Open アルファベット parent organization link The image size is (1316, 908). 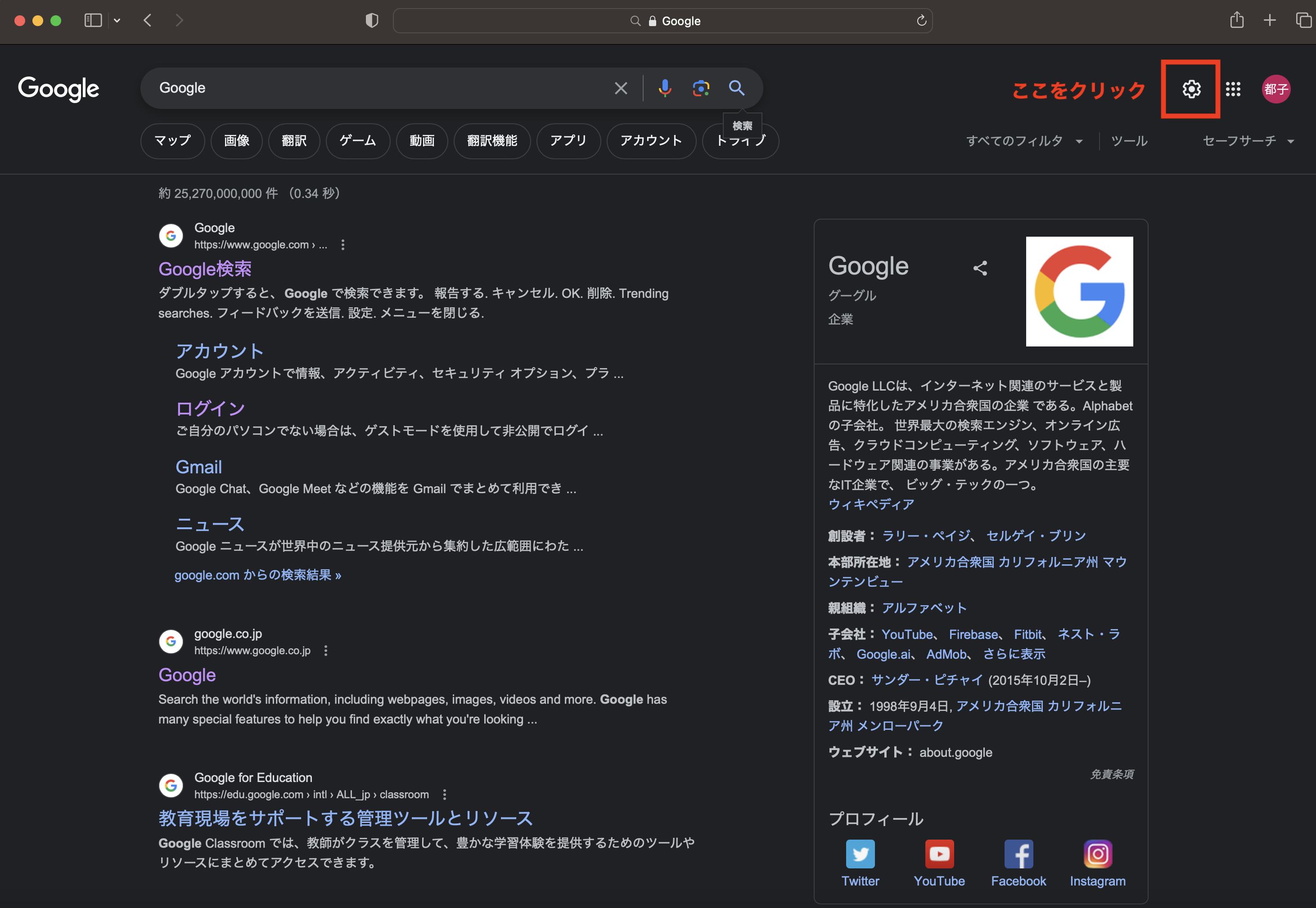924,607
